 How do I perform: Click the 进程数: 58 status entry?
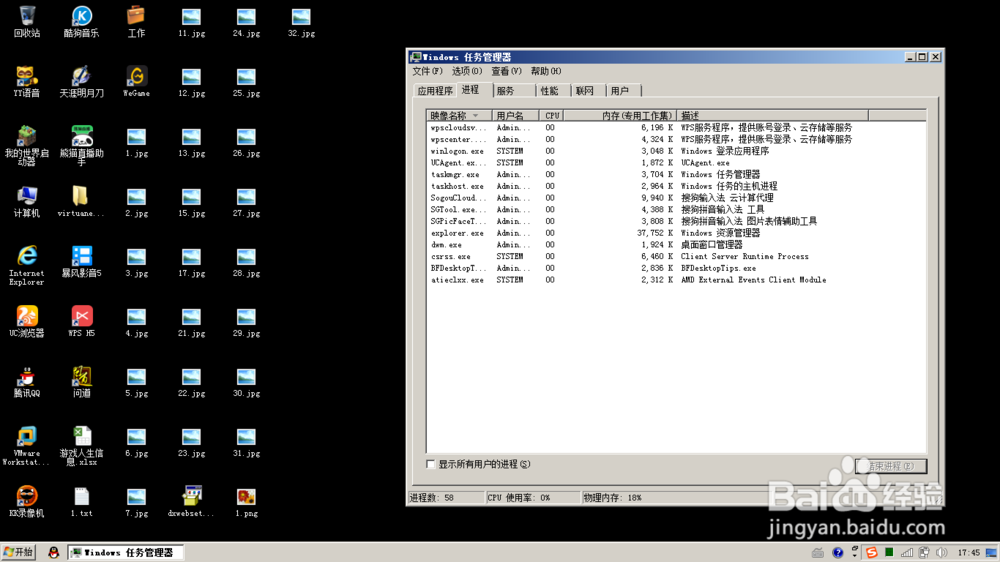pos(446,498)
